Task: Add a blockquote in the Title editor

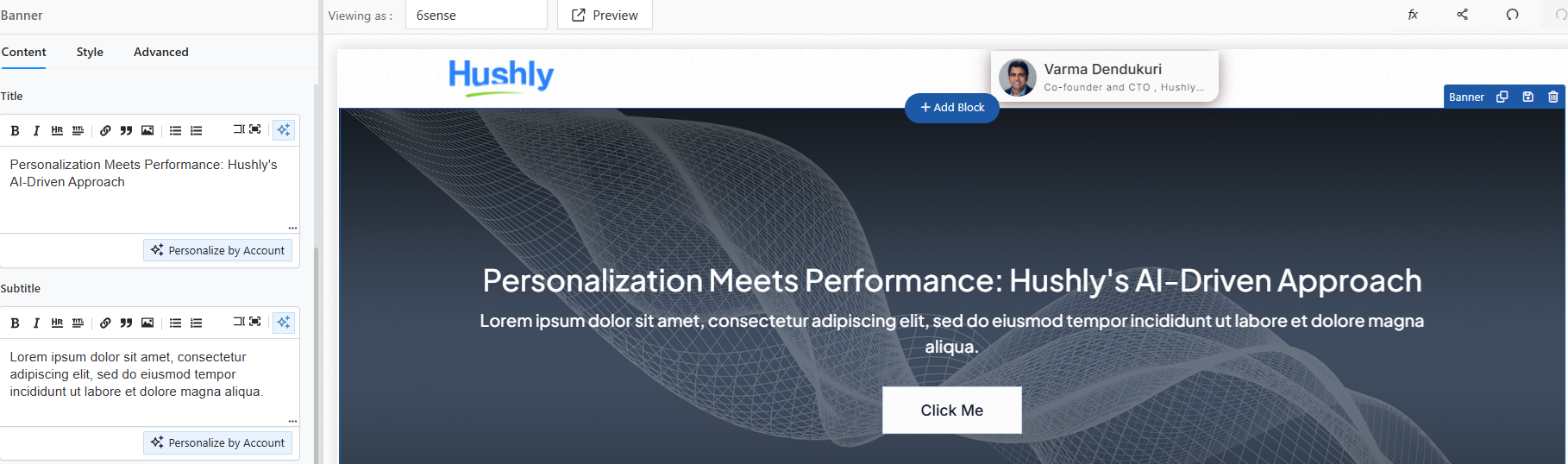Action: (126, 131)
